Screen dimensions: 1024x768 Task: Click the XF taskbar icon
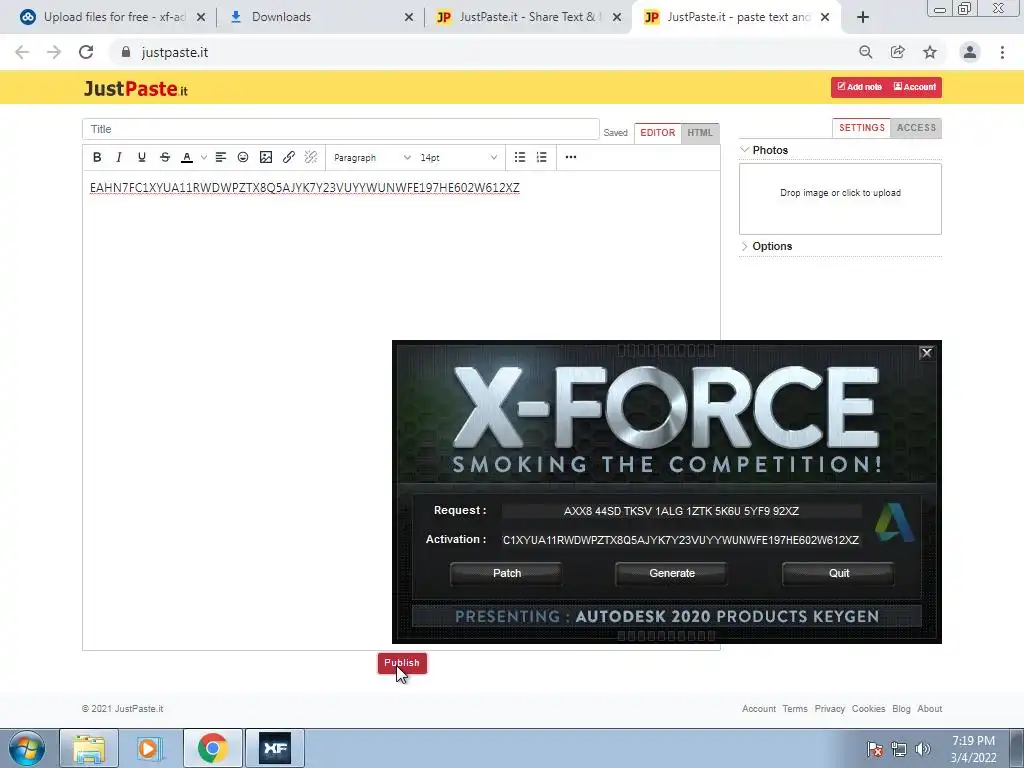coord(275,748)
